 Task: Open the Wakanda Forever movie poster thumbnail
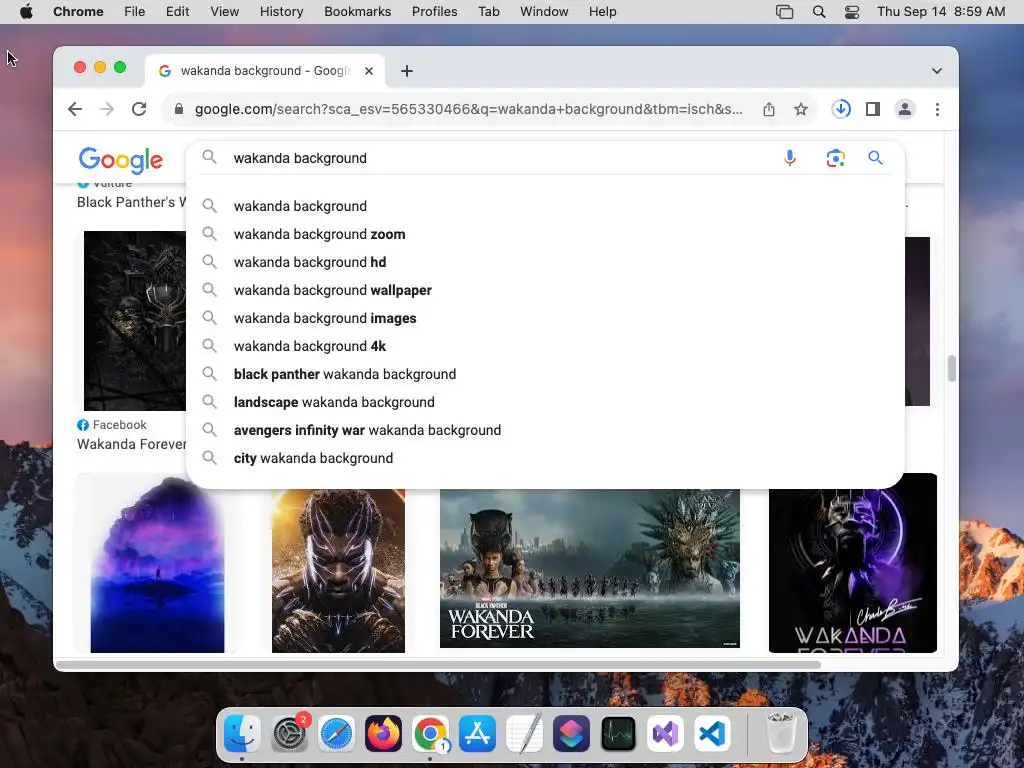click(590, 568)
